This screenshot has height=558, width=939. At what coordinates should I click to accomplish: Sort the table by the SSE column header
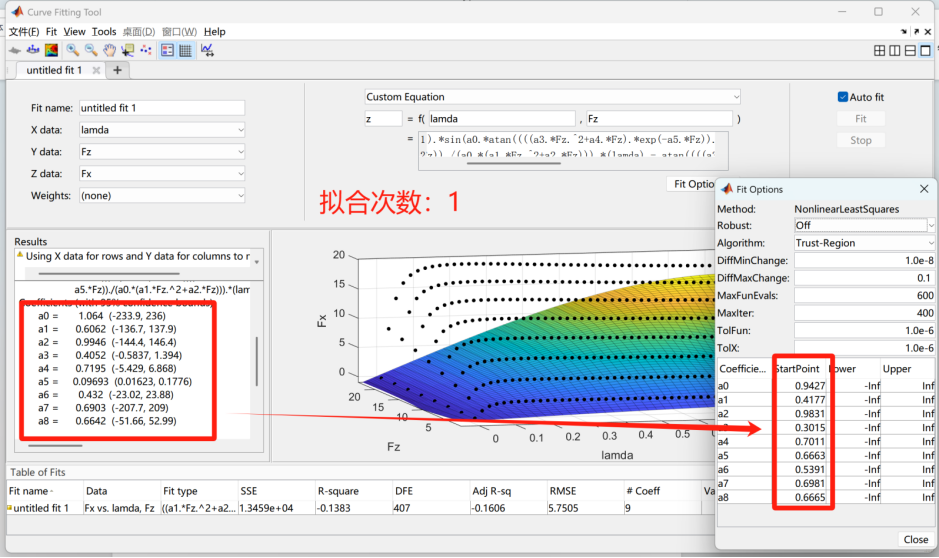coord(276,490)
